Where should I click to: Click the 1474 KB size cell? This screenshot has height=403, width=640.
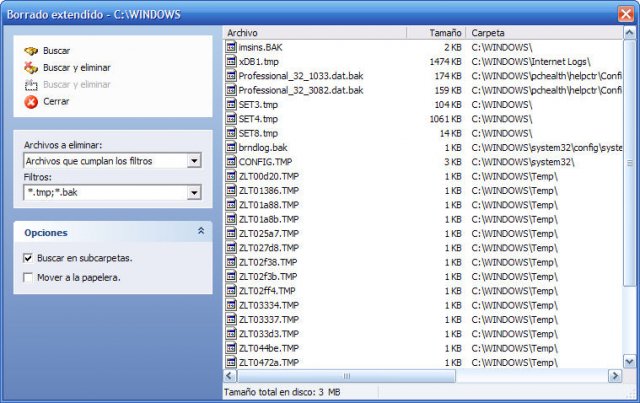click(x=445, y=62)
